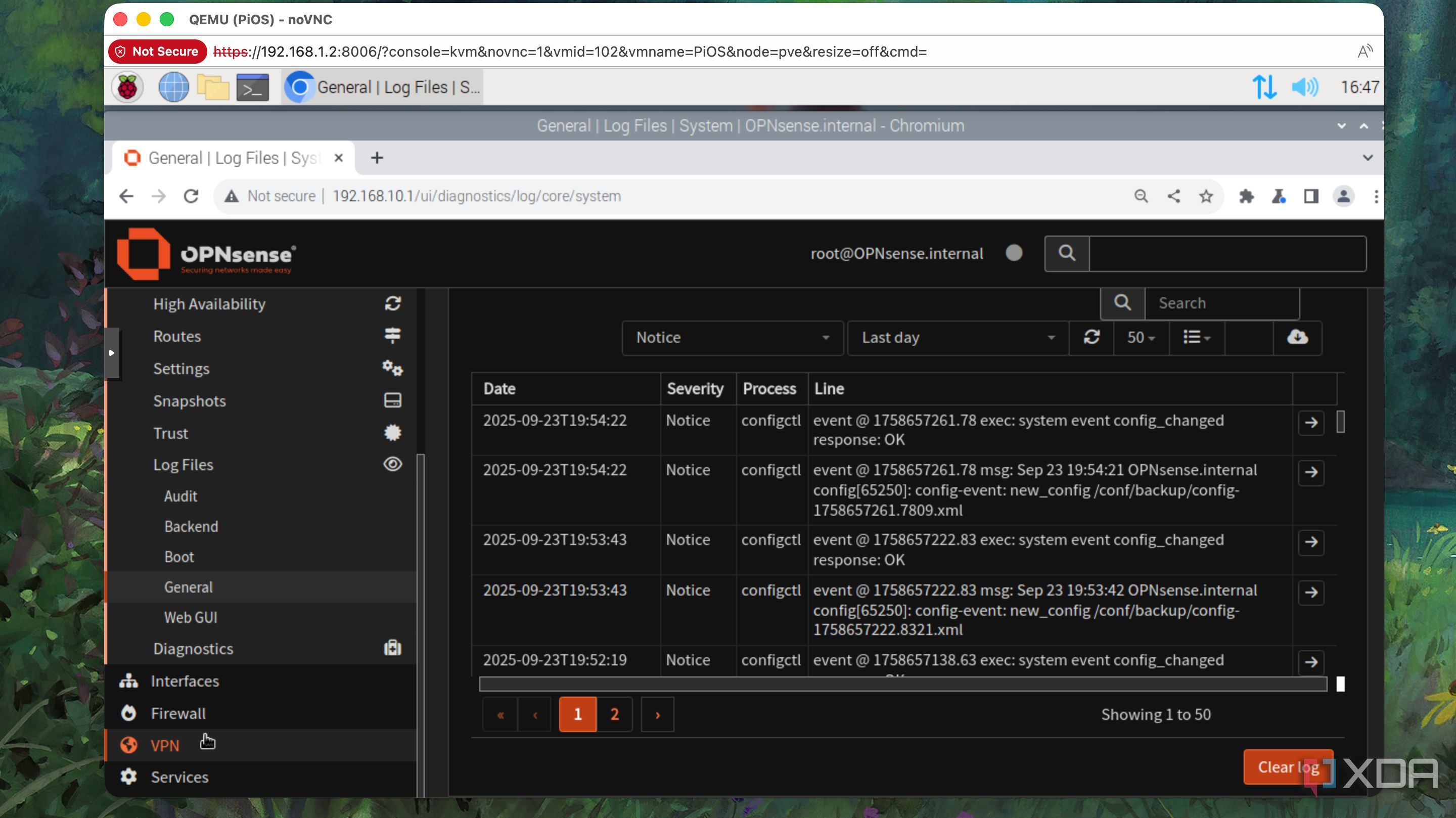
Task: Open the Chromium zoom magnifier icon
Action: [1141, 196]
